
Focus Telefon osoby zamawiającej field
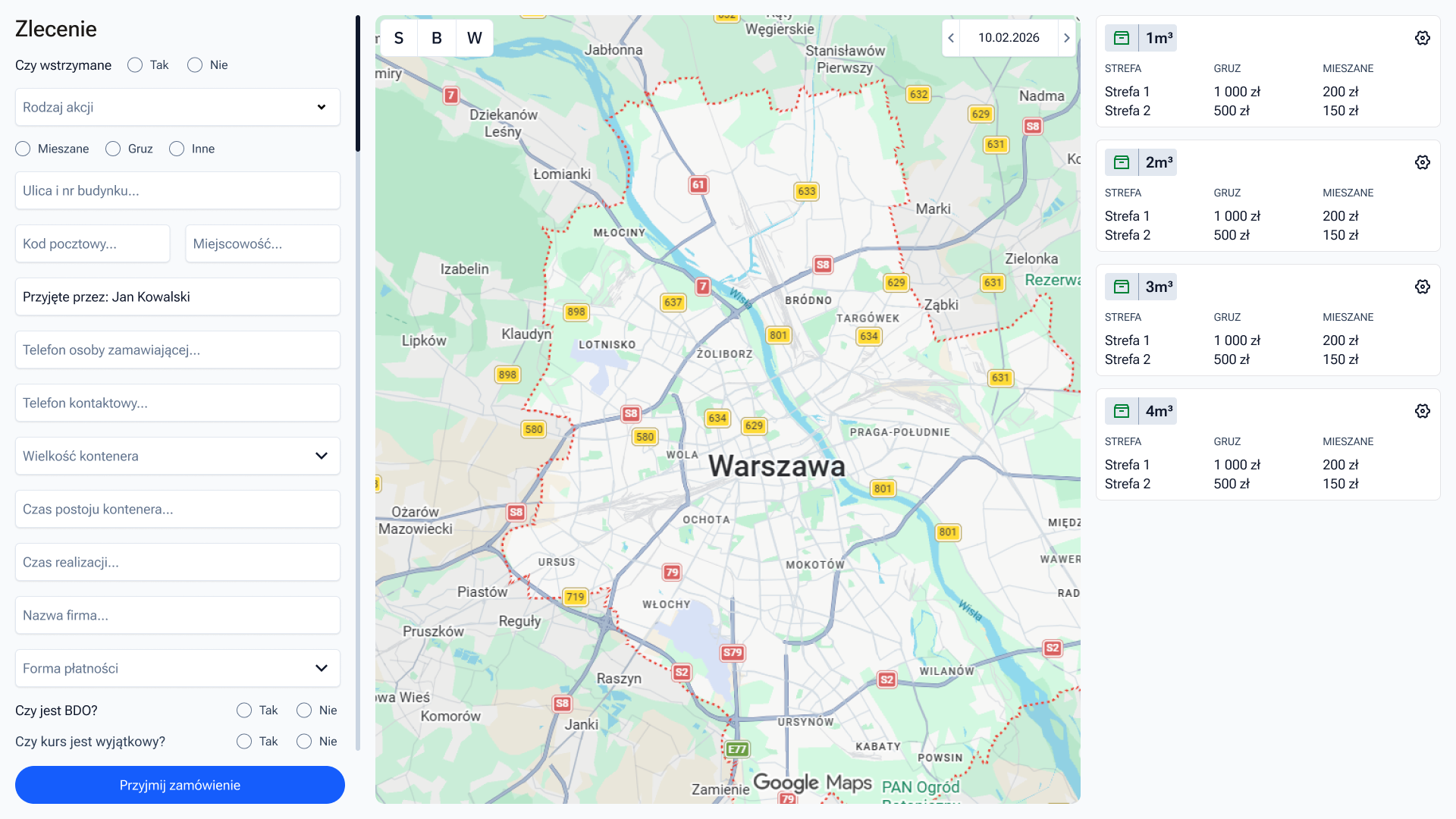(177, 350)
